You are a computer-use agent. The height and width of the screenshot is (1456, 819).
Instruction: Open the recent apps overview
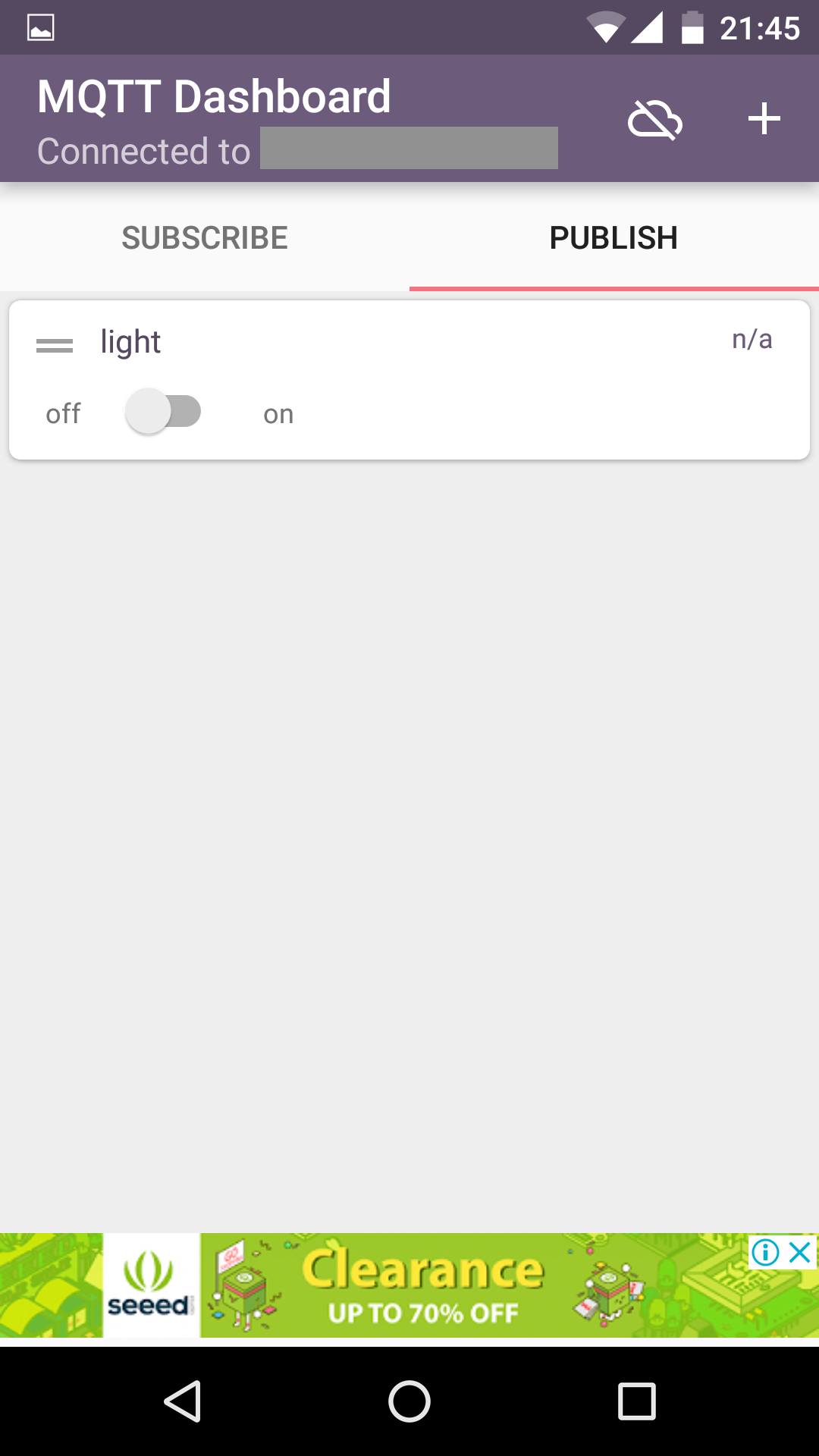[x=636, y=1401]
